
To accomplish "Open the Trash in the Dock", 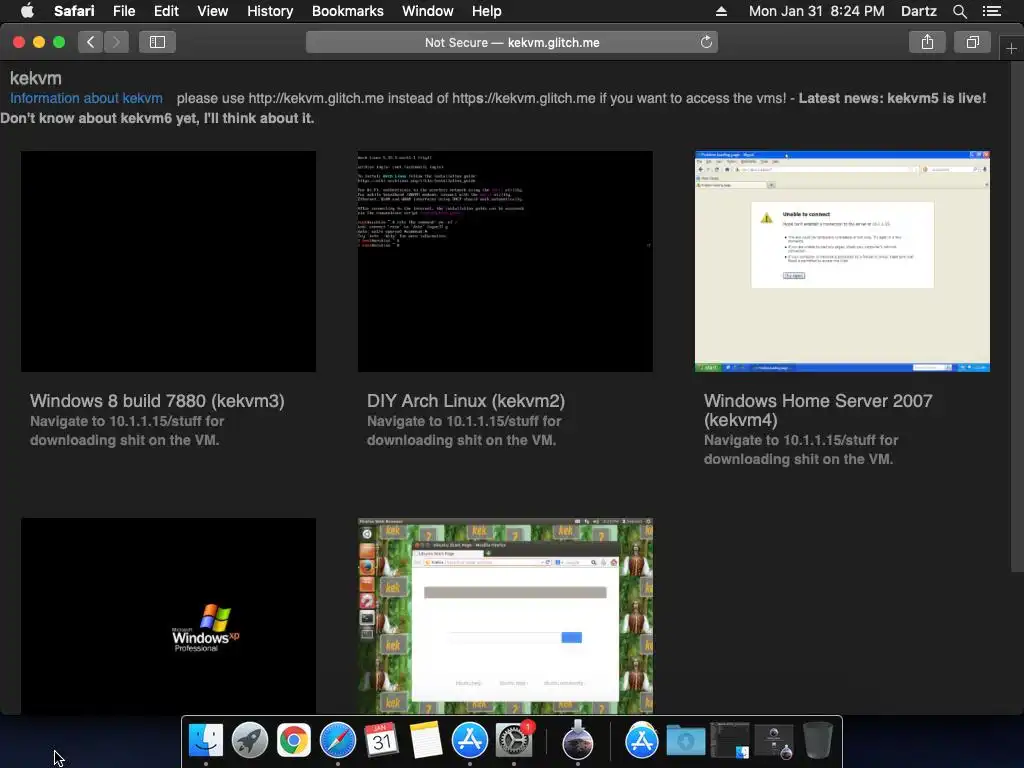I will click(818, 740).
